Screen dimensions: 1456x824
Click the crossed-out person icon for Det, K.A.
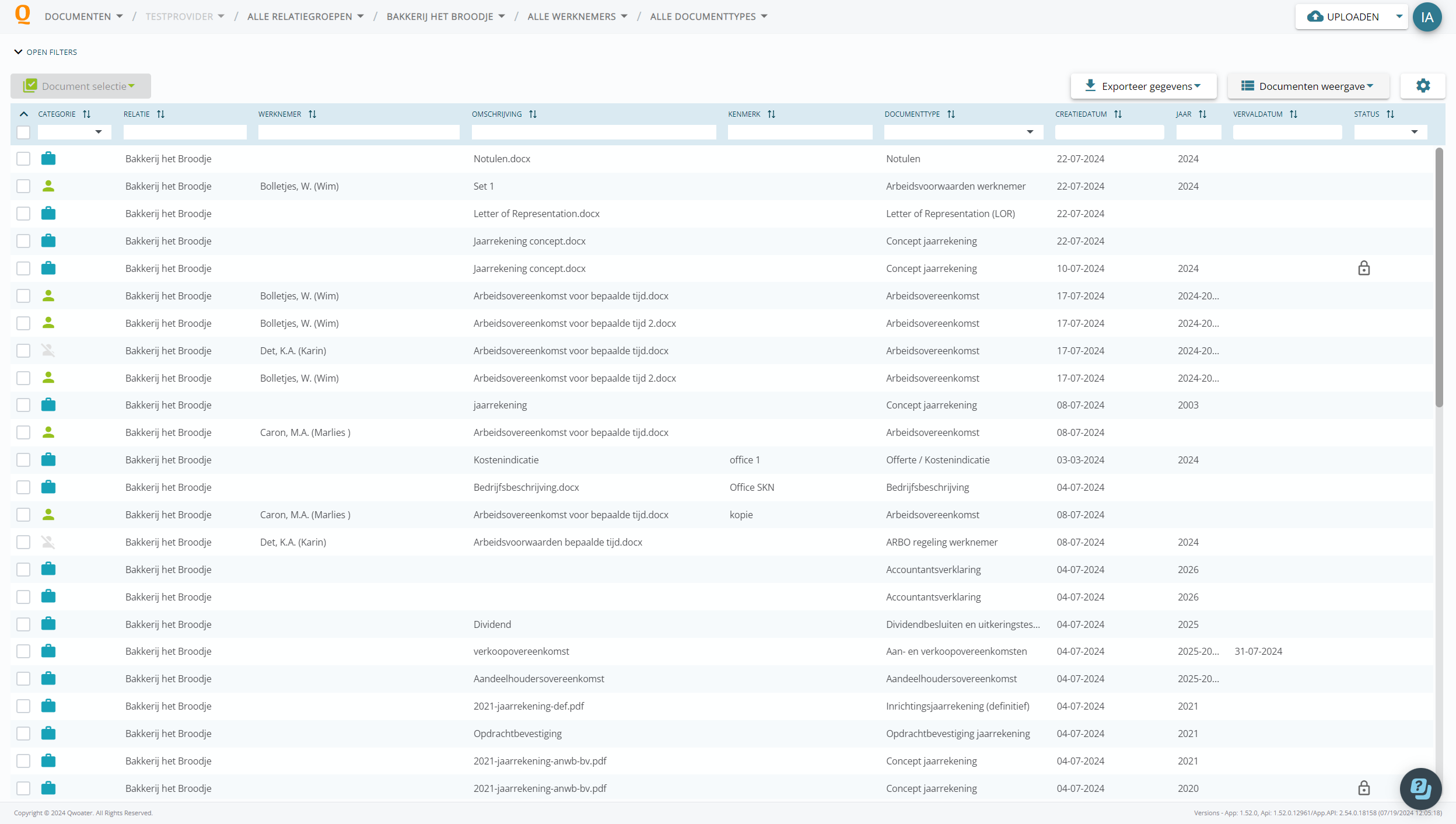(48, 351)
